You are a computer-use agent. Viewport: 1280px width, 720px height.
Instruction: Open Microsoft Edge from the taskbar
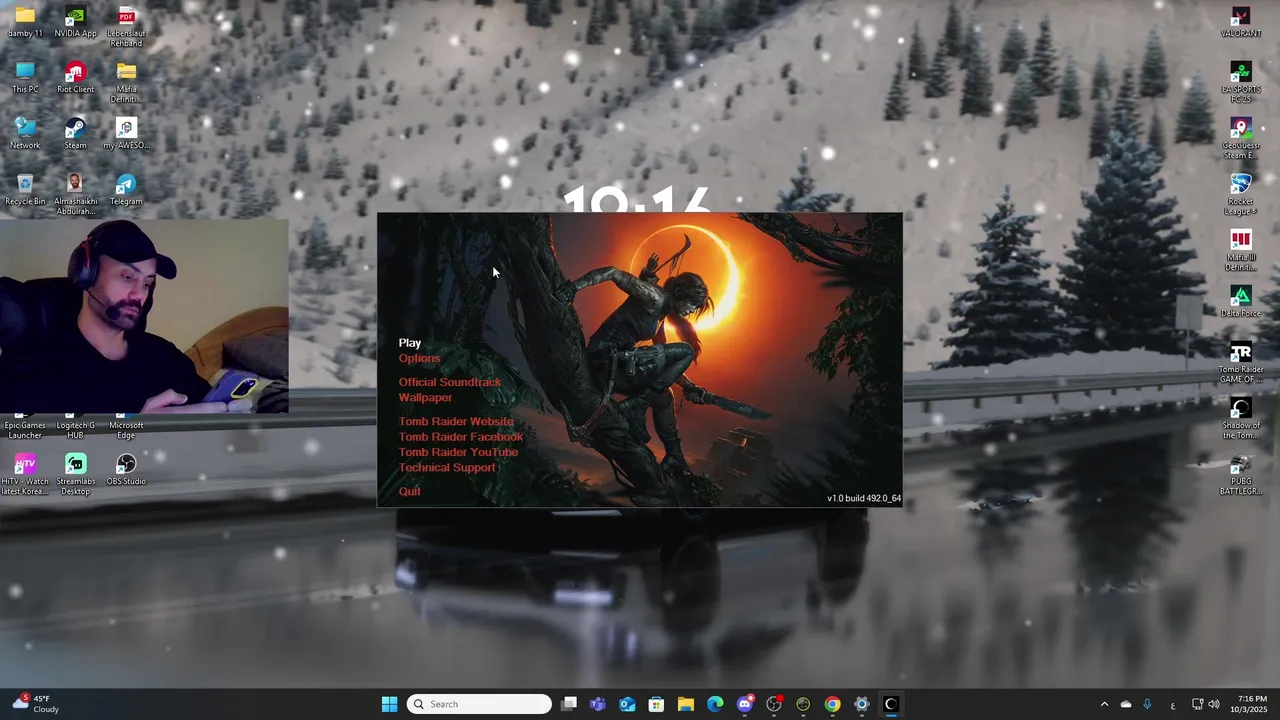coord(715,704)
